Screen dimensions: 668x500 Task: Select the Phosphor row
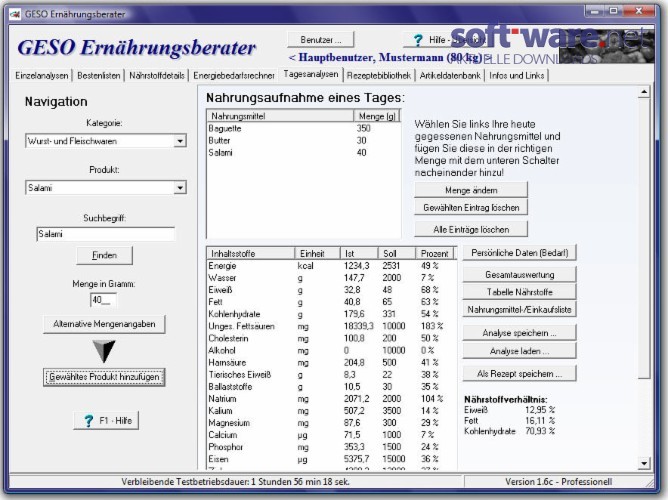tap(331, 447)
